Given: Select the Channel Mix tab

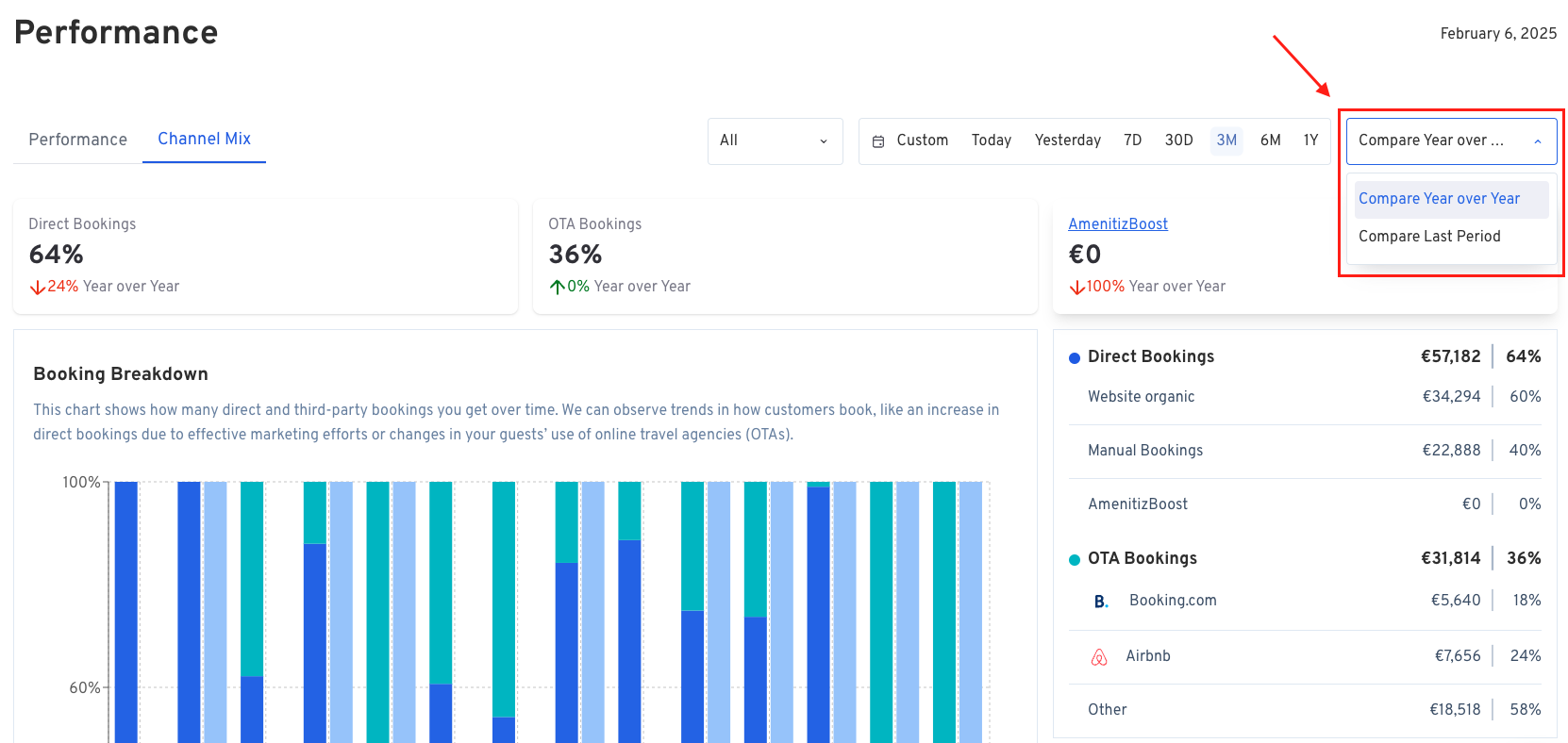Looking at the screenshot, I should pos(204,139).
